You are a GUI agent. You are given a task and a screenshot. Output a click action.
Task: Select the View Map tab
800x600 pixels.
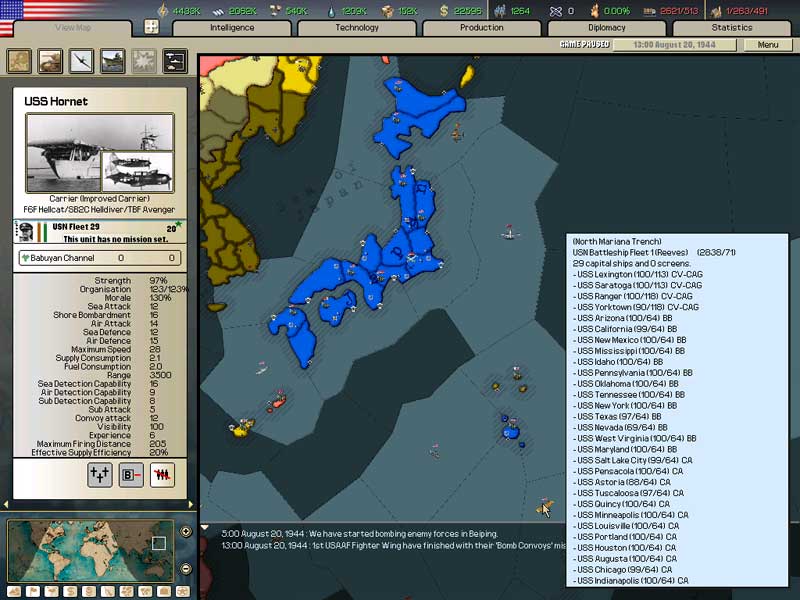pyautogui.click(x=72, y=28)
